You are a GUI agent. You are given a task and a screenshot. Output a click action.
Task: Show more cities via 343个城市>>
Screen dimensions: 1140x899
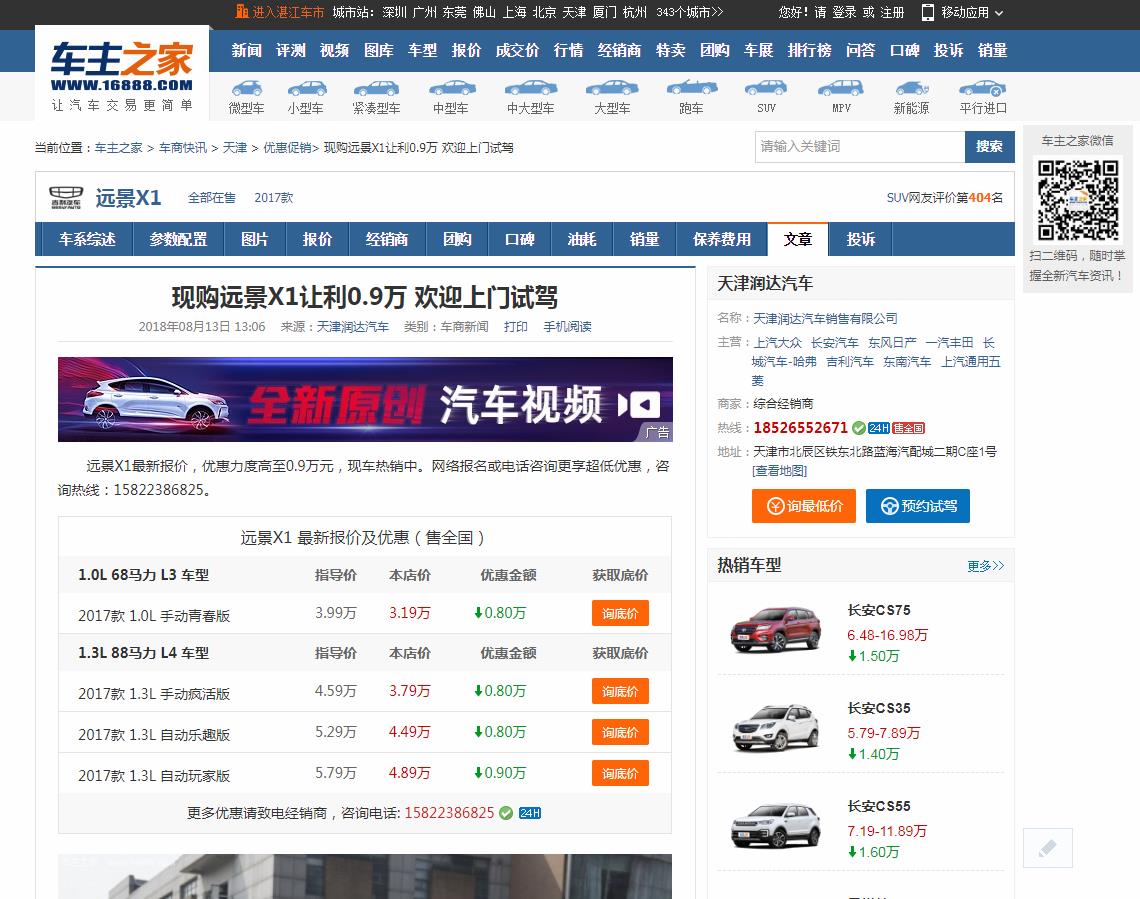click(689, 12)
